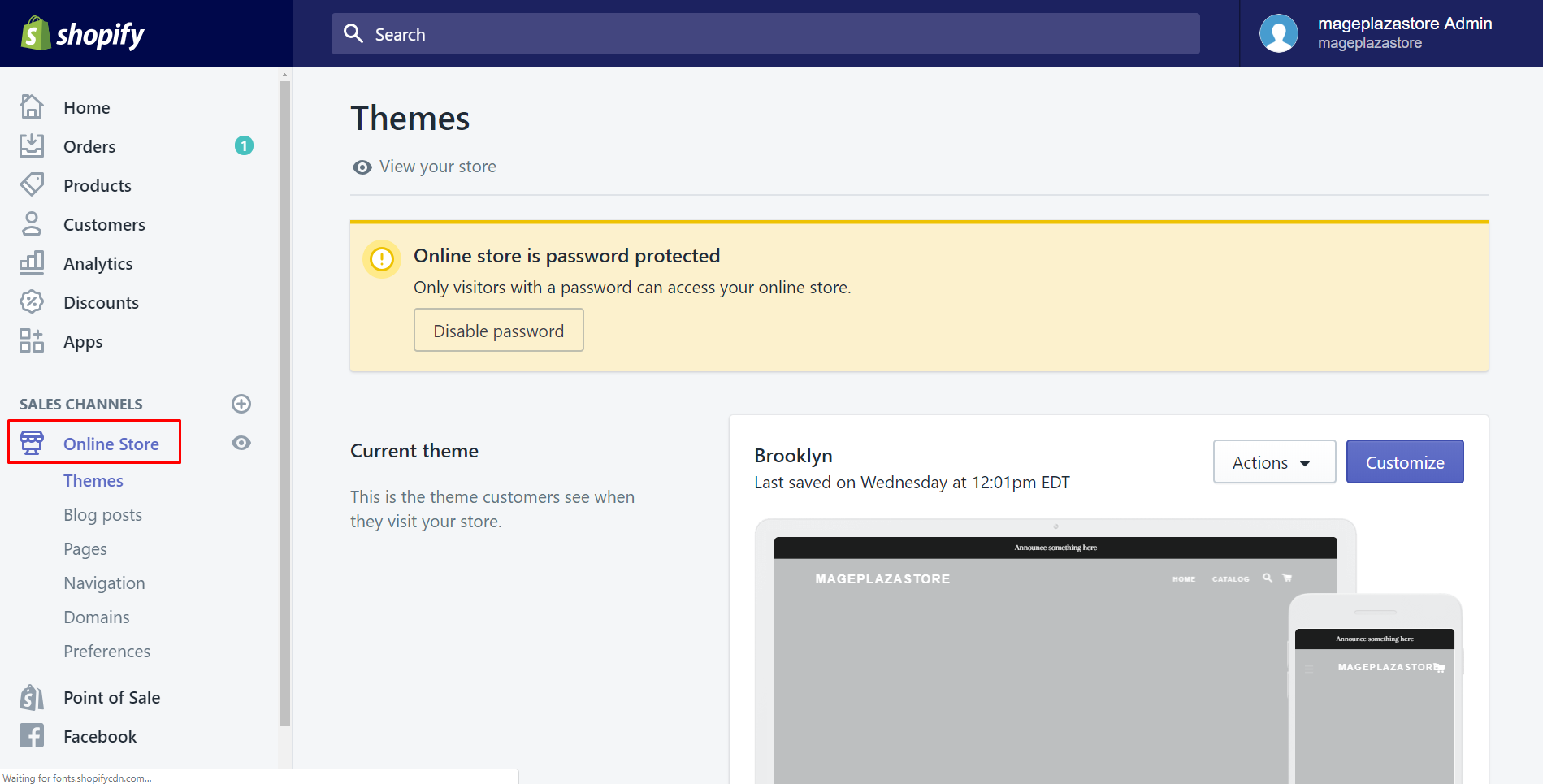Click the Apps grid icon
Viewport: 1543px width, 784px height.
pyautogui.click(x=32, y=340)
